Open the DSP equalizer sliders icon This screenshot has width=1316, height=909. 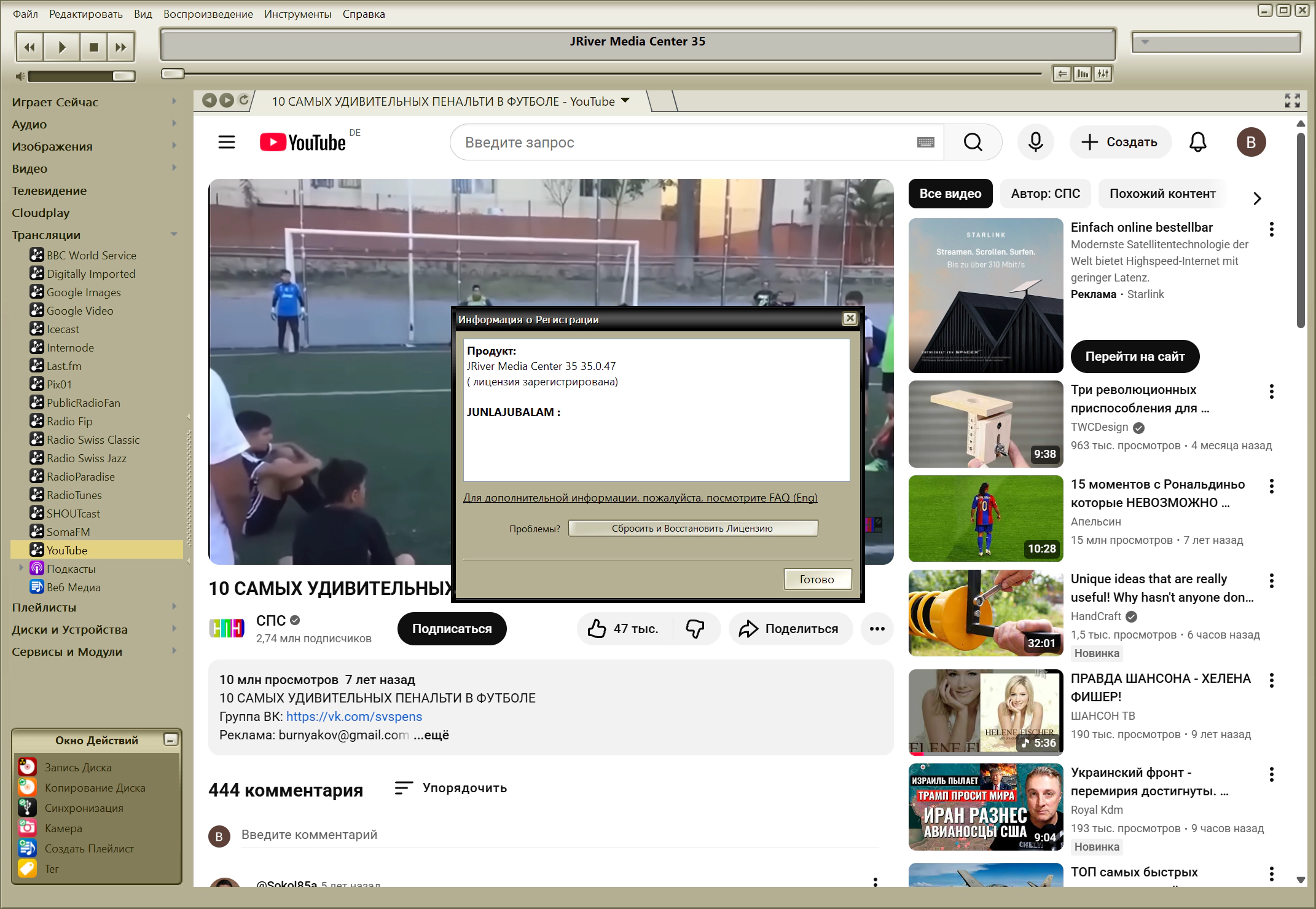1103,74
